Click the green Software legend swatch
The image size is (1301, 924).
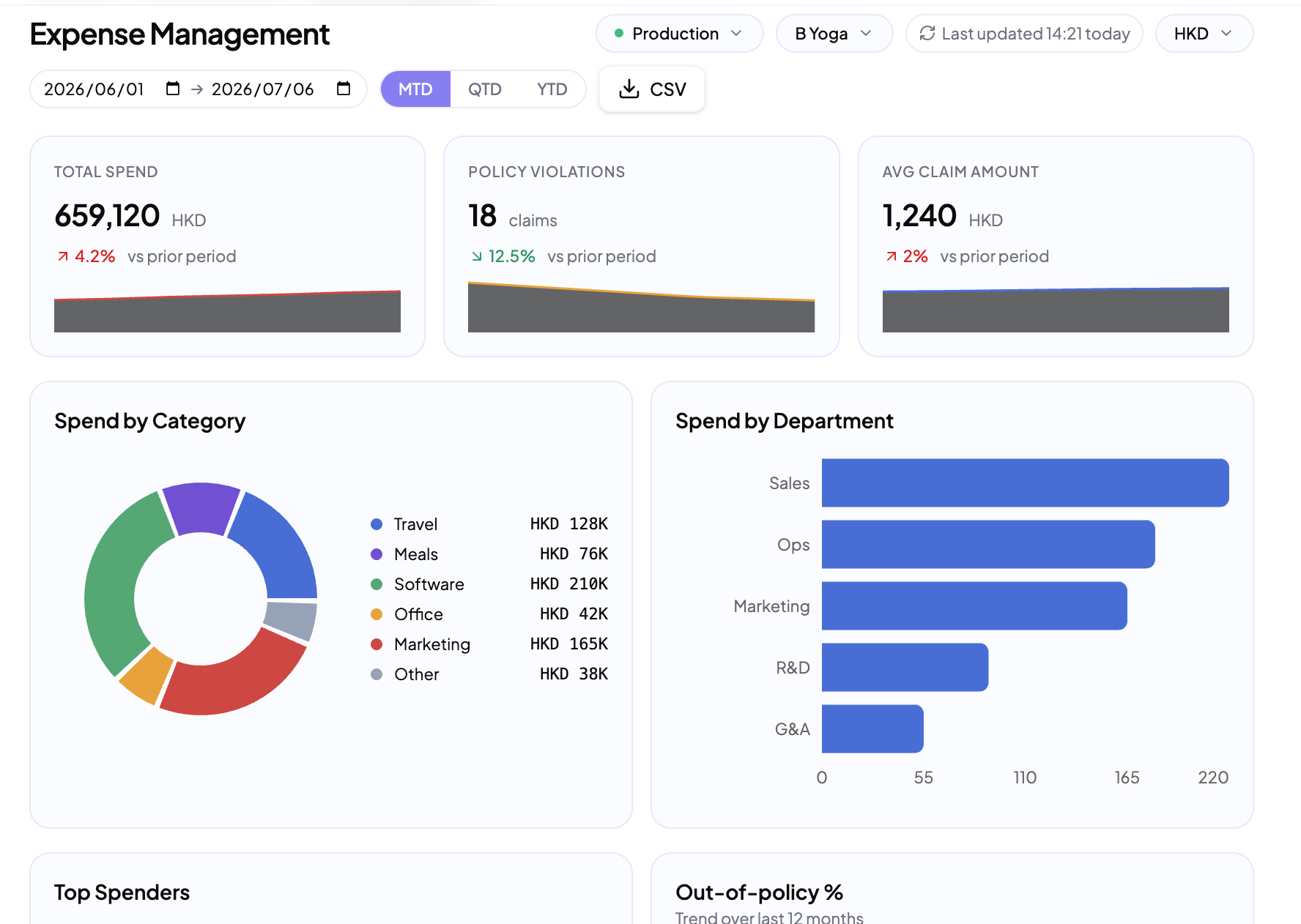point(377,584)
